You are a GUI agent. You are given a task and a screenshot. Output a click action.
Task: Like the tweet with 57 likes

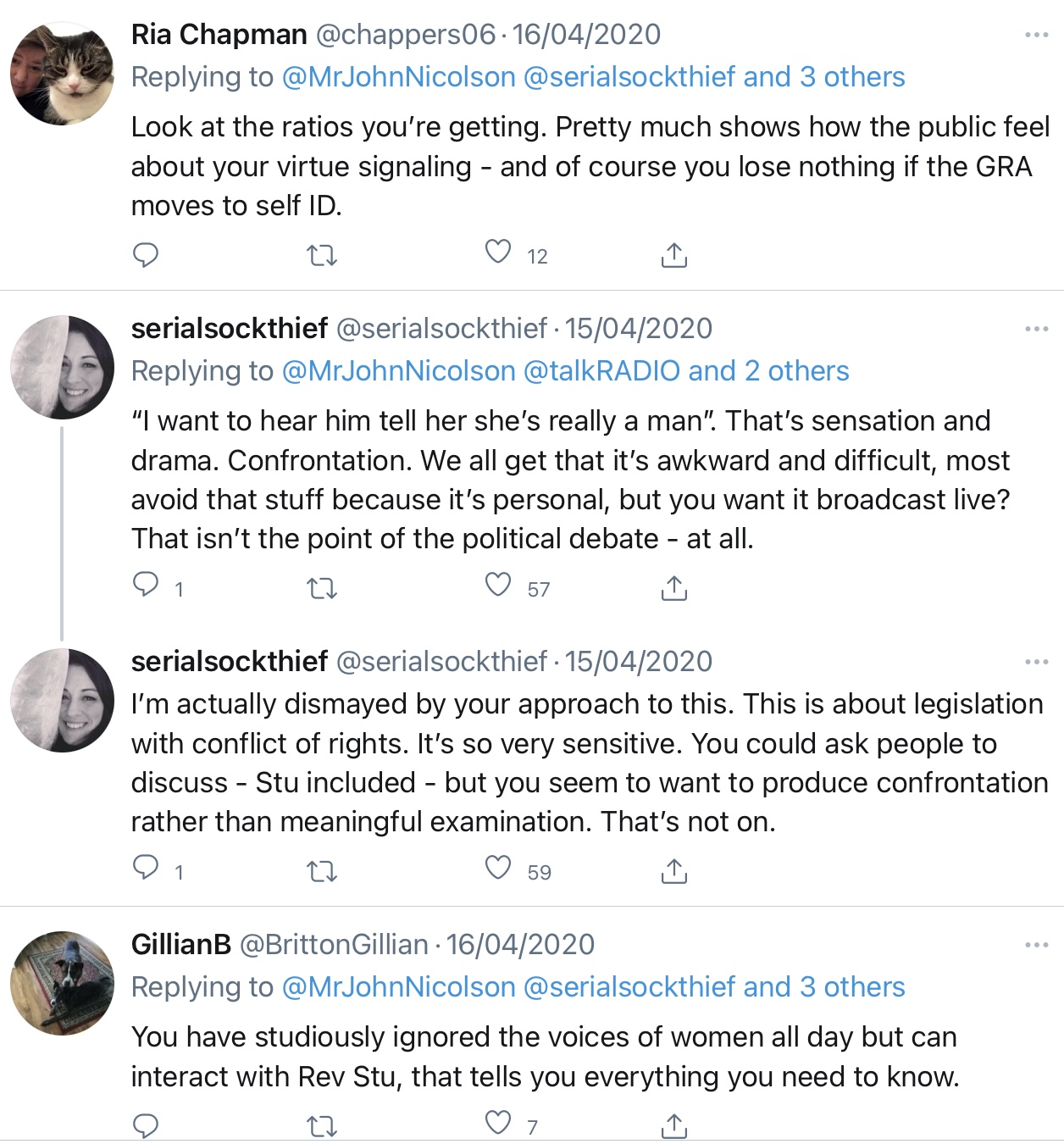(x=498, y=586)
